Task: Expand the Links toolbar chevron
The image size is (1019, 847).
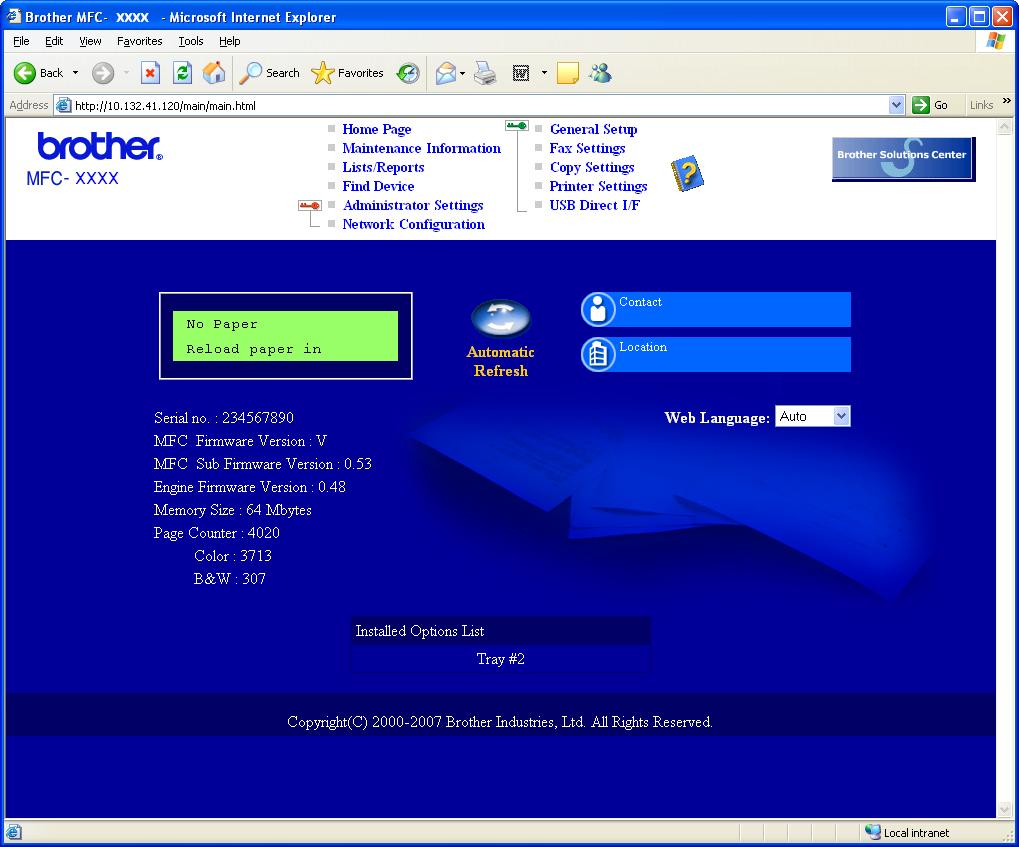Action: 1007,101
